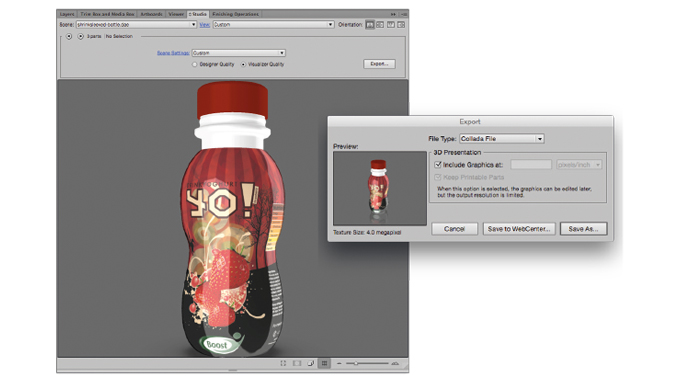
Task: Open the pixels/inch unit dropdown
Action: (x=579, y=165)
